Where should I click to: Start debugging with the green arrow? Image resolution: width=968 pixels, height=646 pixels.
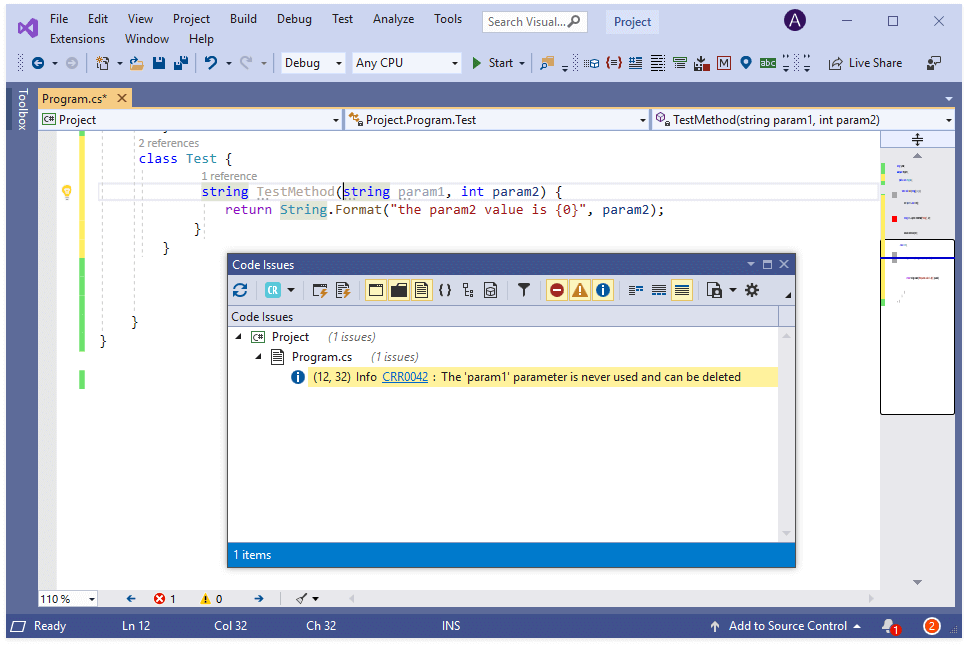(x=478, y=62)
